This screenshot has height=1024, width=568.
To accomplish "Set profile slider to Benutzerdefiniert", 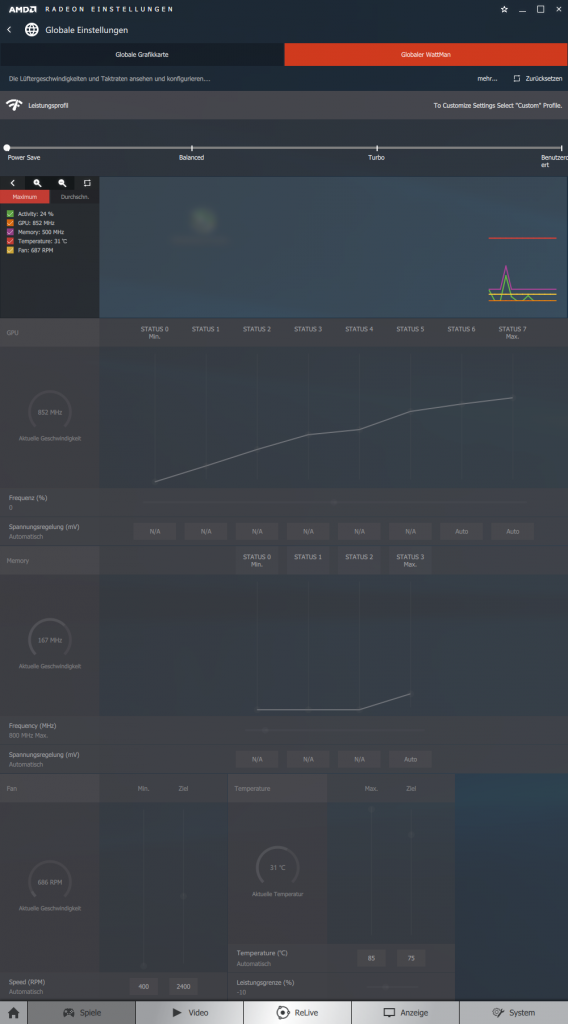I will (561, 148).
